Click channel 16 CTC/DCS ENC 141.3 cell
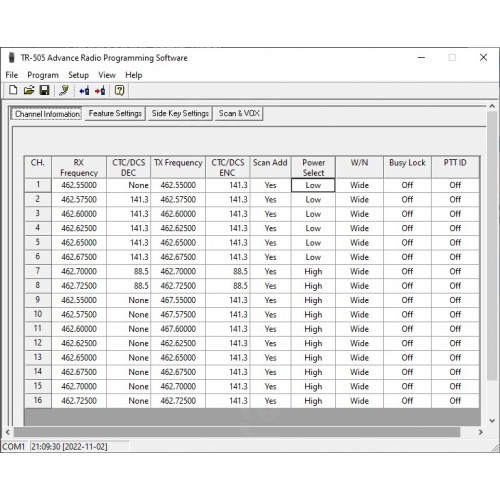500x500 pixels. pyautogui.click(x=228, y=401)
